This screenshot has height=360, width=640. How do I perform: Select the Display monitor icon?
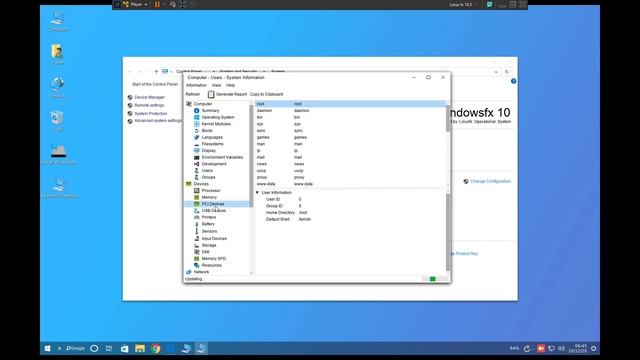(196, 151)
